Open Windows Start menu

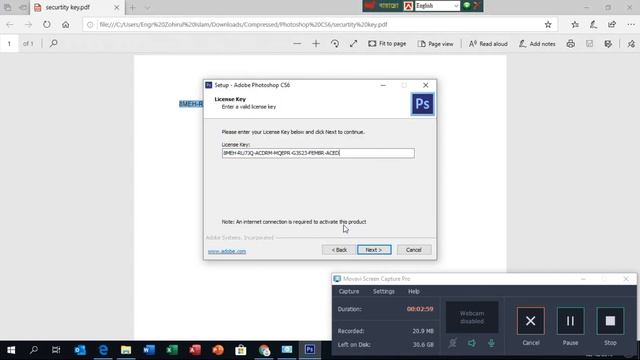coord(11,350)
